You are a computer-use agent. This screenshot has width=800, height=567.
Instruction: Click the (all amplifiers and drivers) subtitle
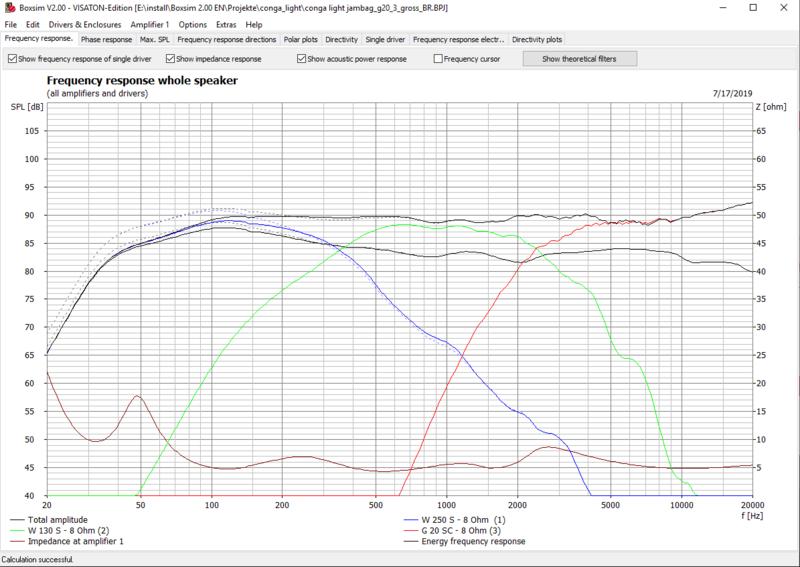coord(97,93)
